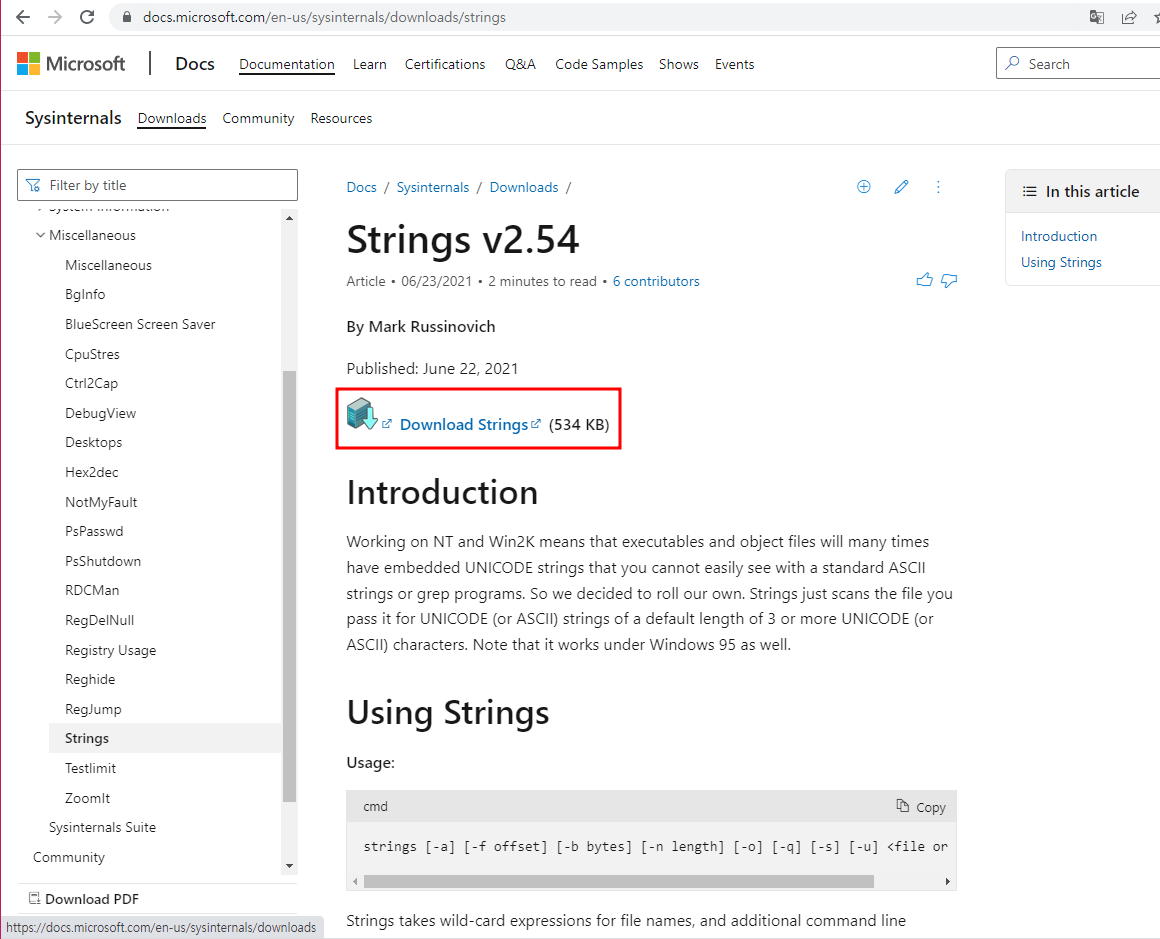
Task: Click the code block scroll left arrow
Action: (x=355, y=881)
